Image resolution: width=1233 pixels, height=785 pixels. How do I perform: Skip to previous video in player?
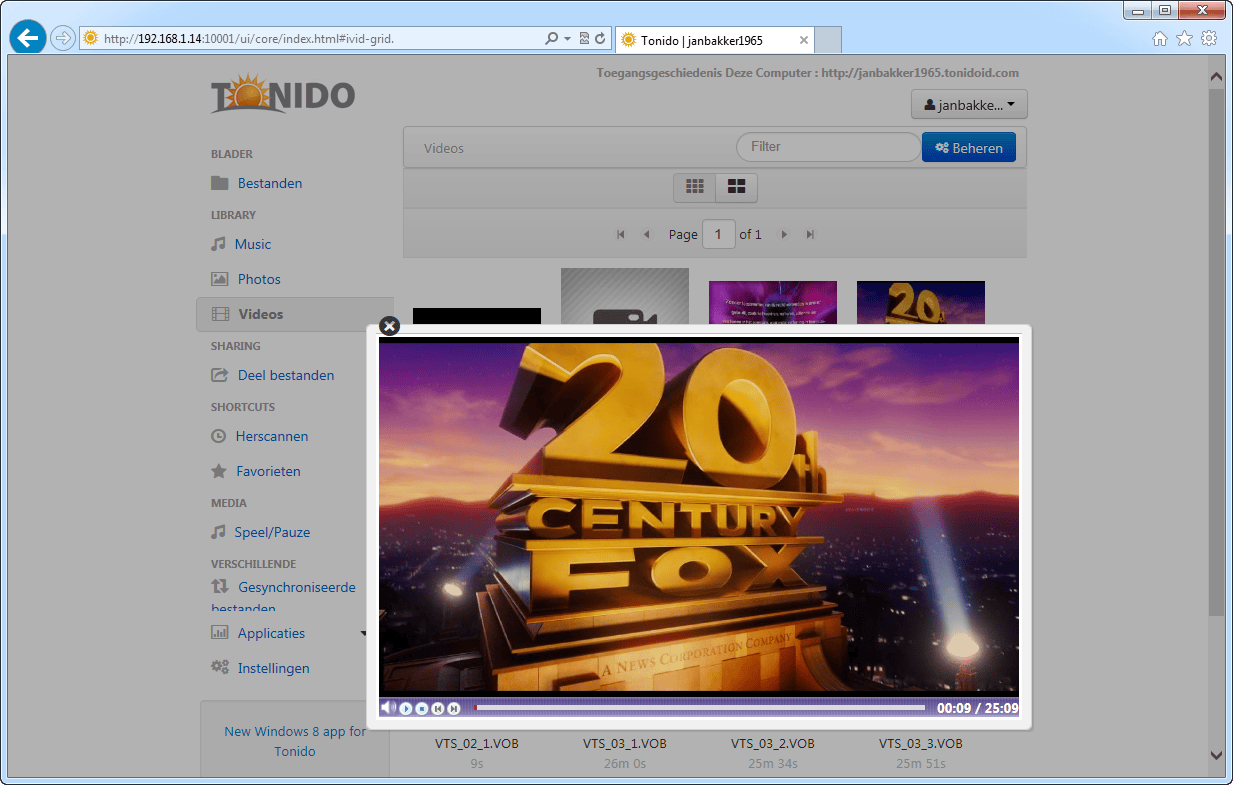438,708
